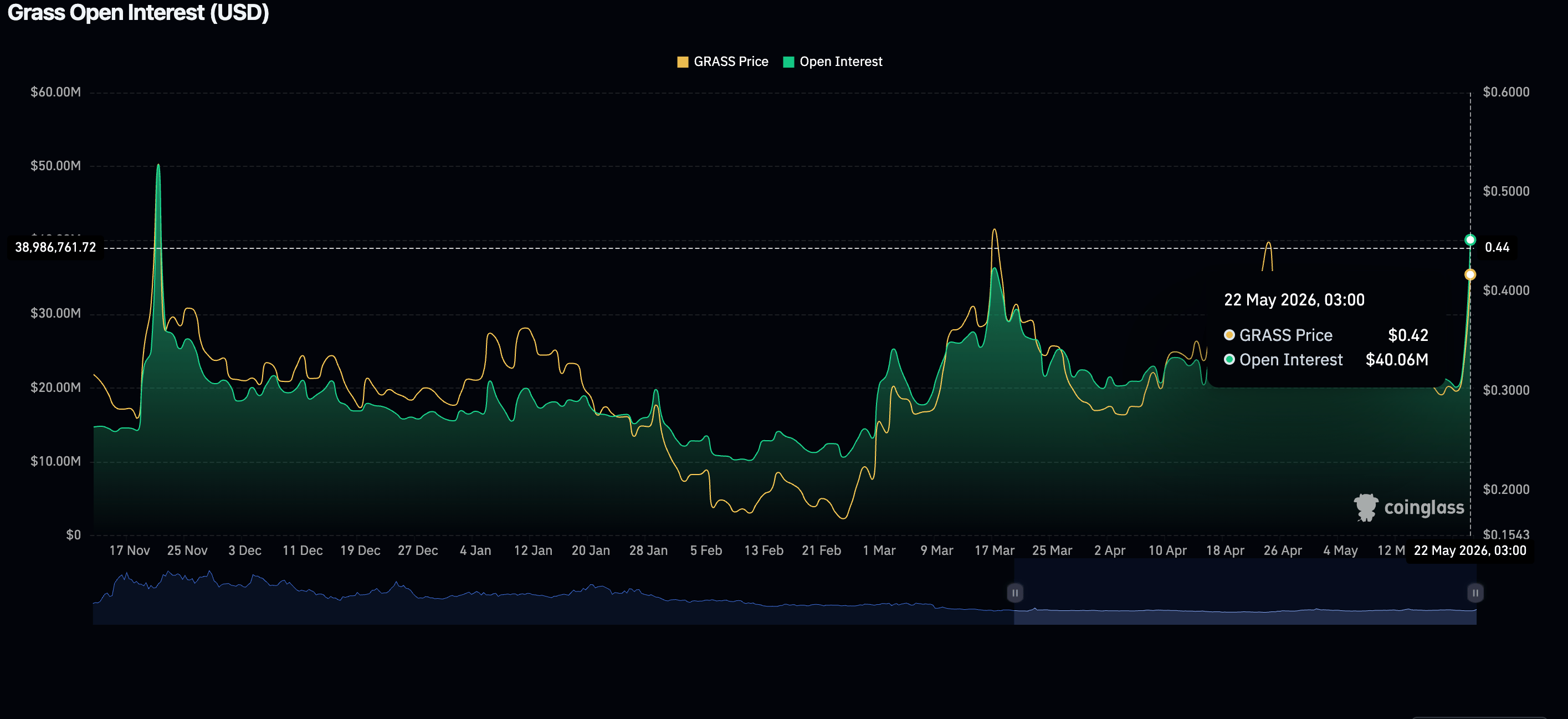Screen dimensions: 1568x719
Task: Click the $0 left axis label
Action: pyautogui.click(x=73, y=534)
